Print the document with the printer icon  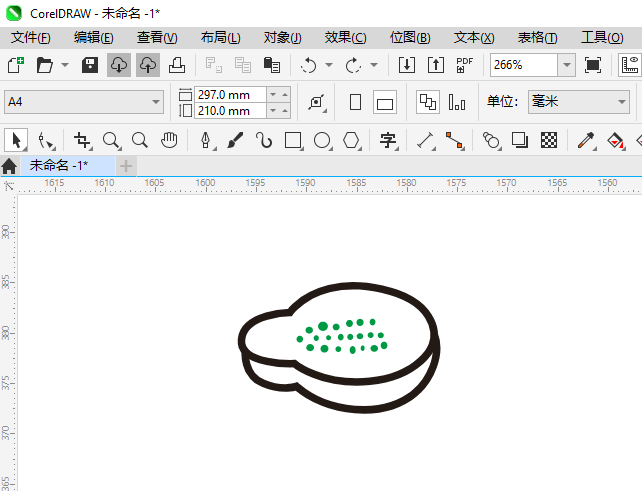(x=177, y=65)
